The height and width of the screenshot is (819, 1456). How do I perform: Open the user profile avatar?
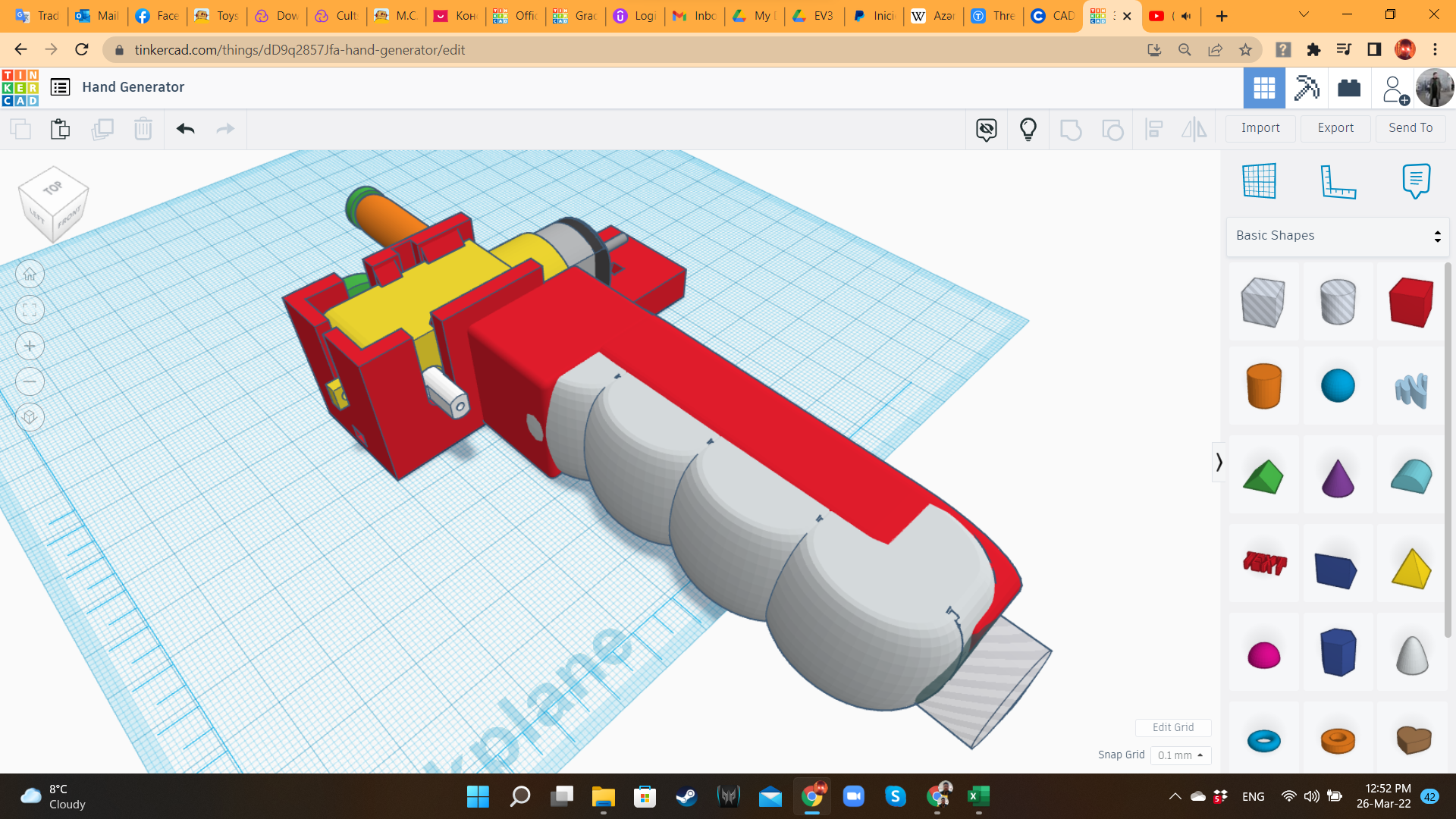[1435, 88]
